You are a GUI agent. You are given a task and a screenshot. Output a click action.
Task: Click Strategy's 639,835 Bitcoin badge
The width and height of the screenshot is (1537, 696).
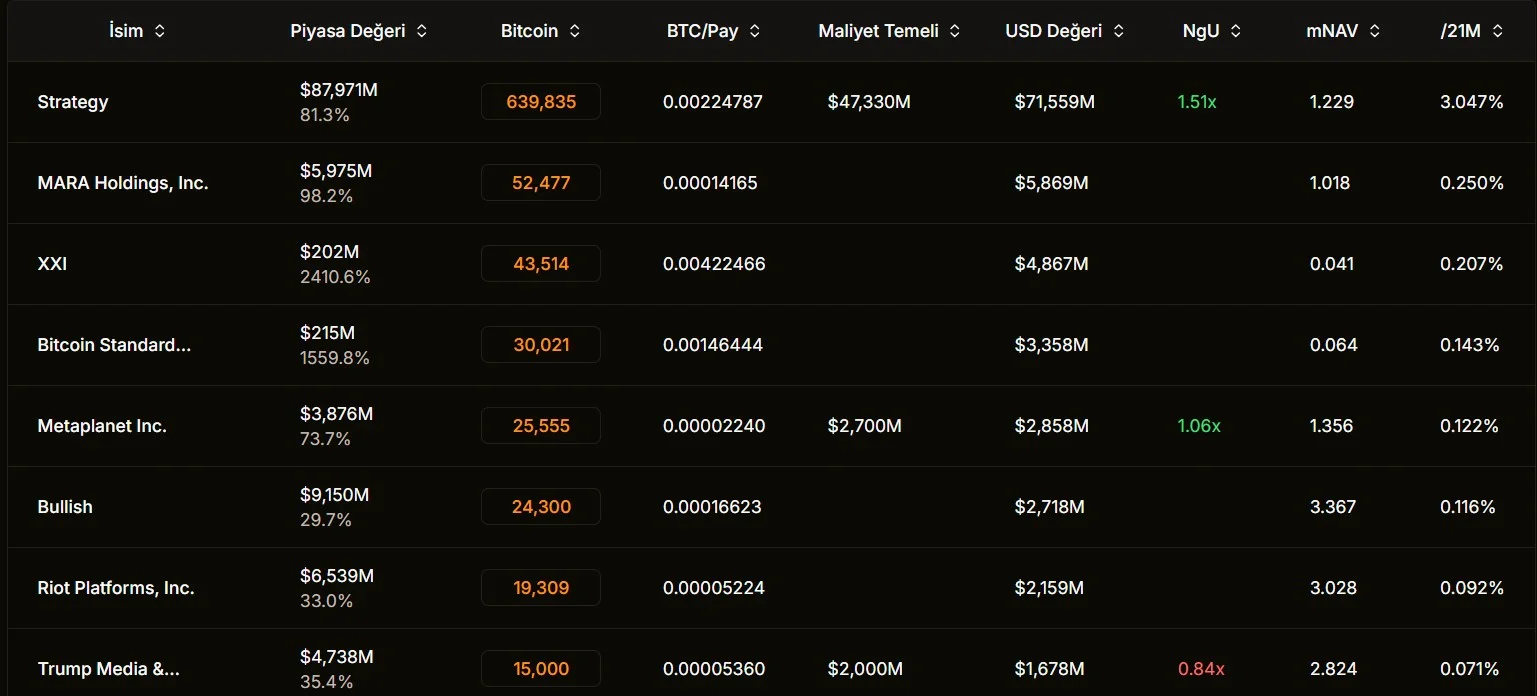coord(541,102)
